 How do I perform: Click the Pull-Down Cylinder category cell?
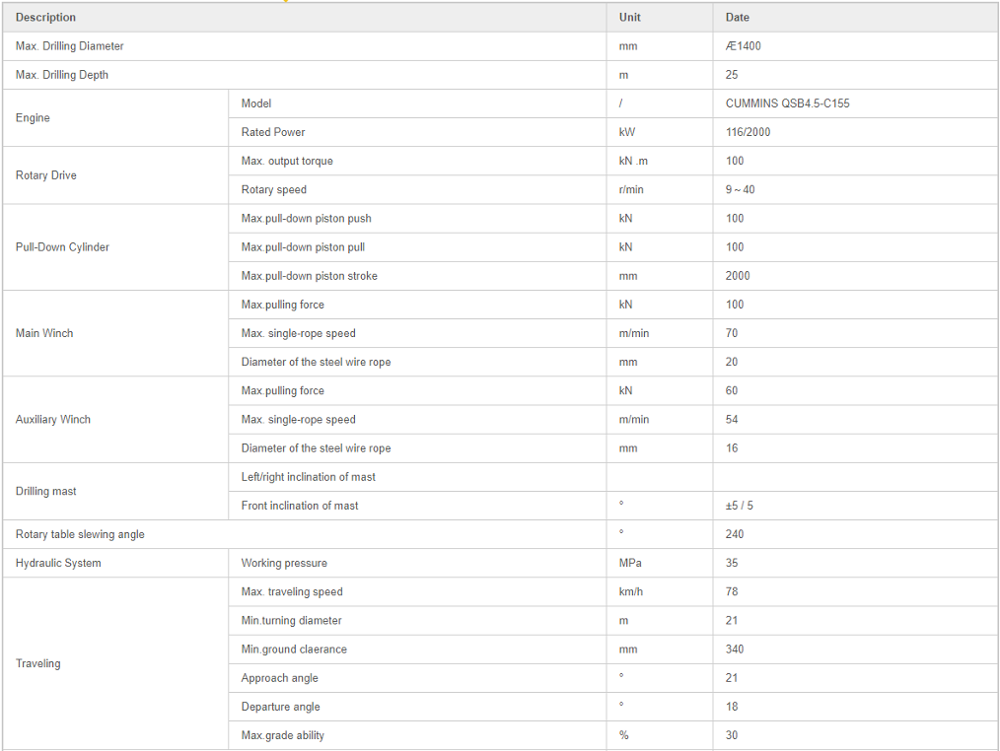[x=62, y=247]
